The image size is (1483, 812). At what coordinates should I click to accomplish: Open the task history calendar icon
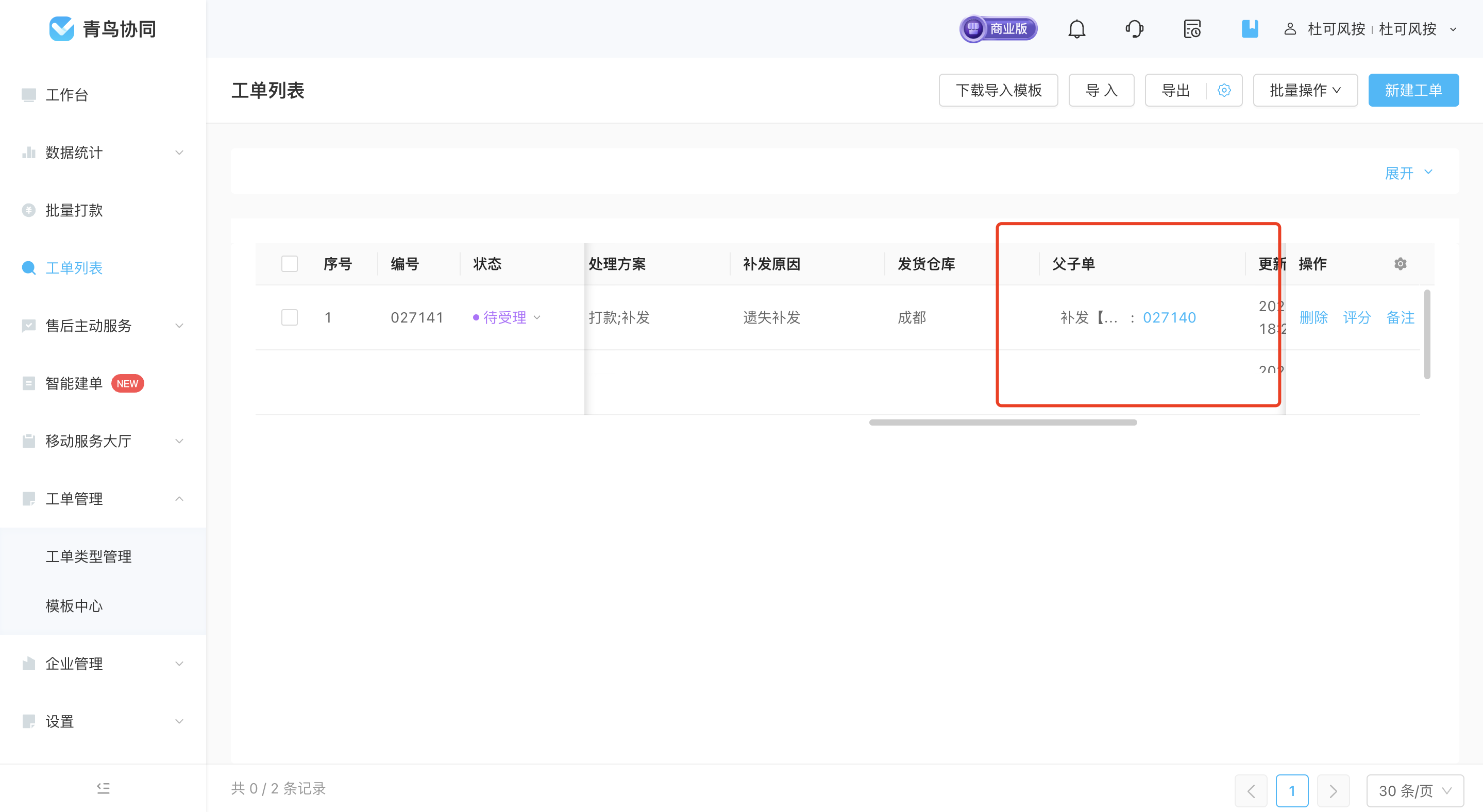tap(1192, 29)
